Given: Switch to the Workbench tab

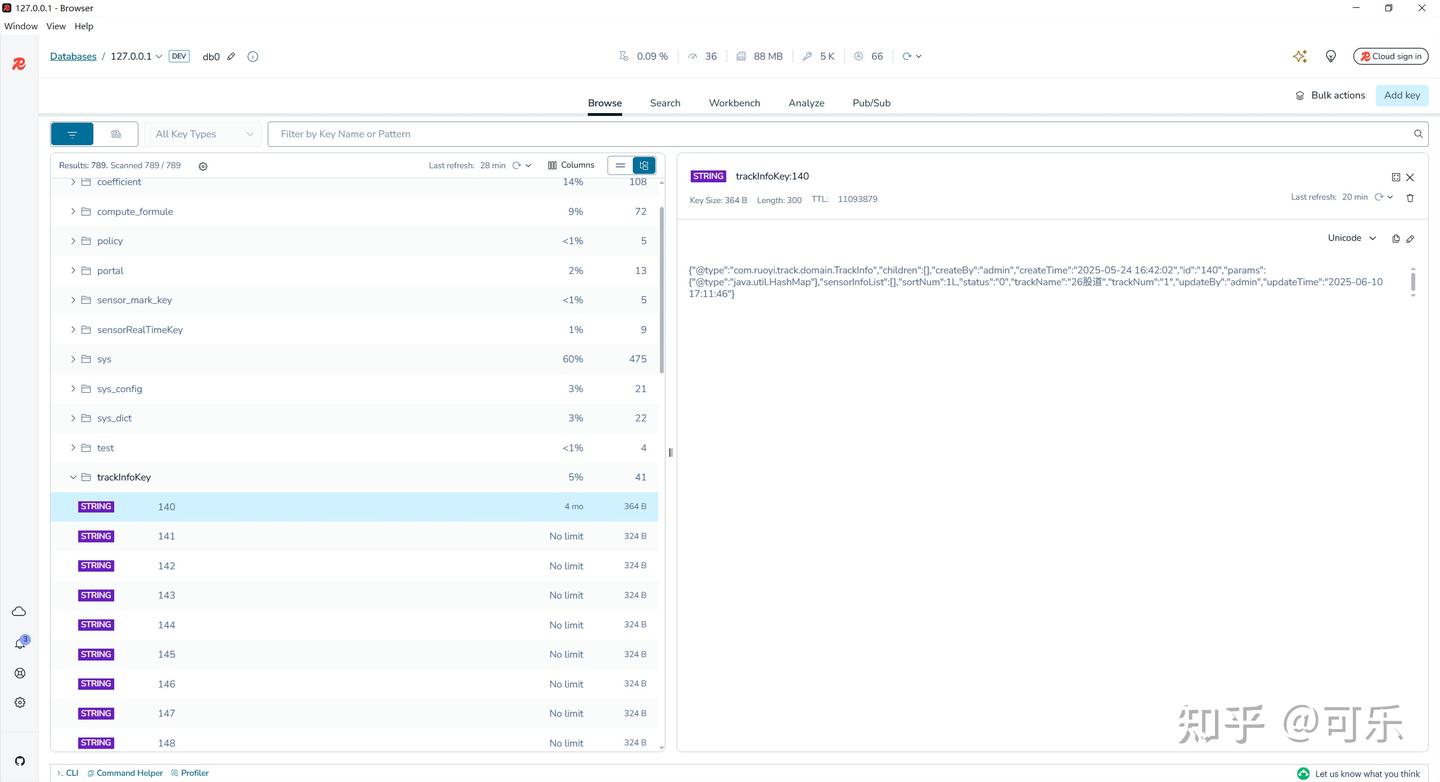Looking at the screenshot, I should (x=735, y=103).
